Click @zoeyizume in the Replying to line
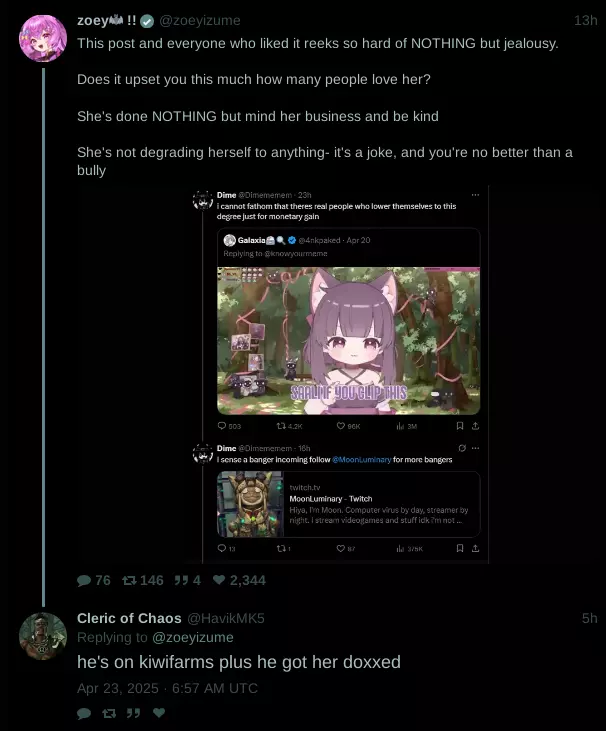 click(193, 637)
